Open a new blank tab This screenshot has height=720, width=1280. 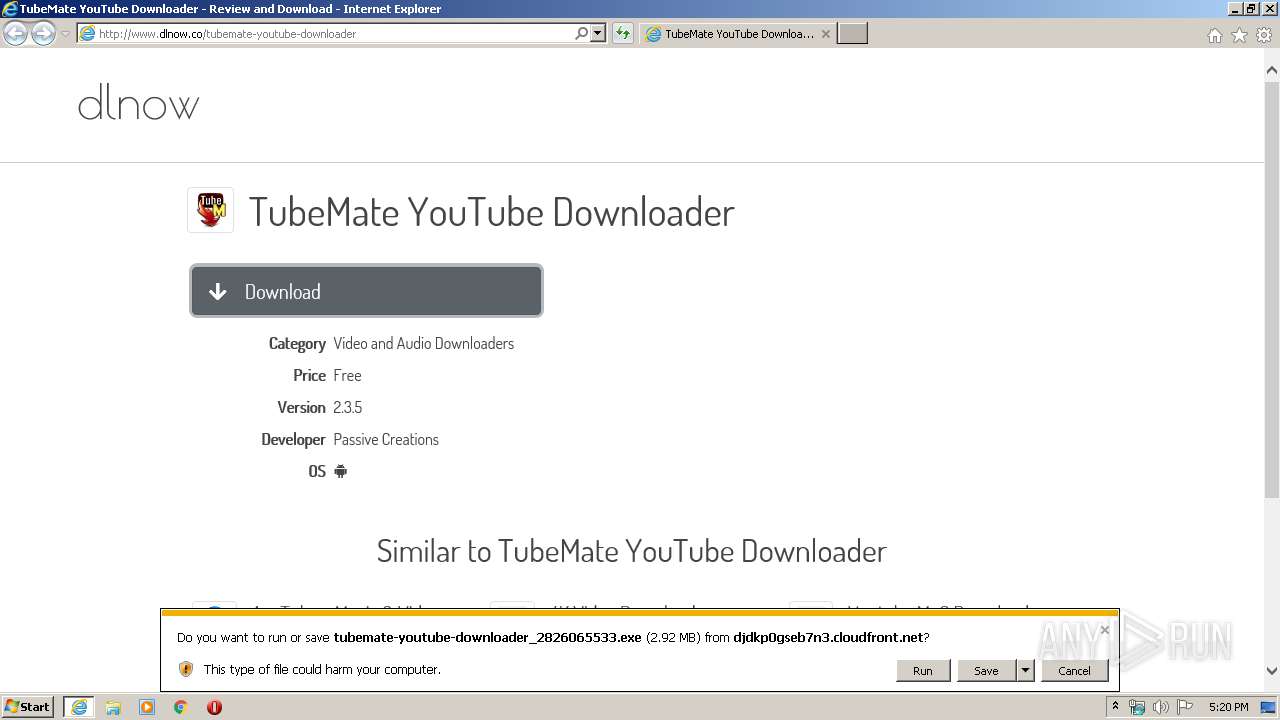(x=852, y=33)
